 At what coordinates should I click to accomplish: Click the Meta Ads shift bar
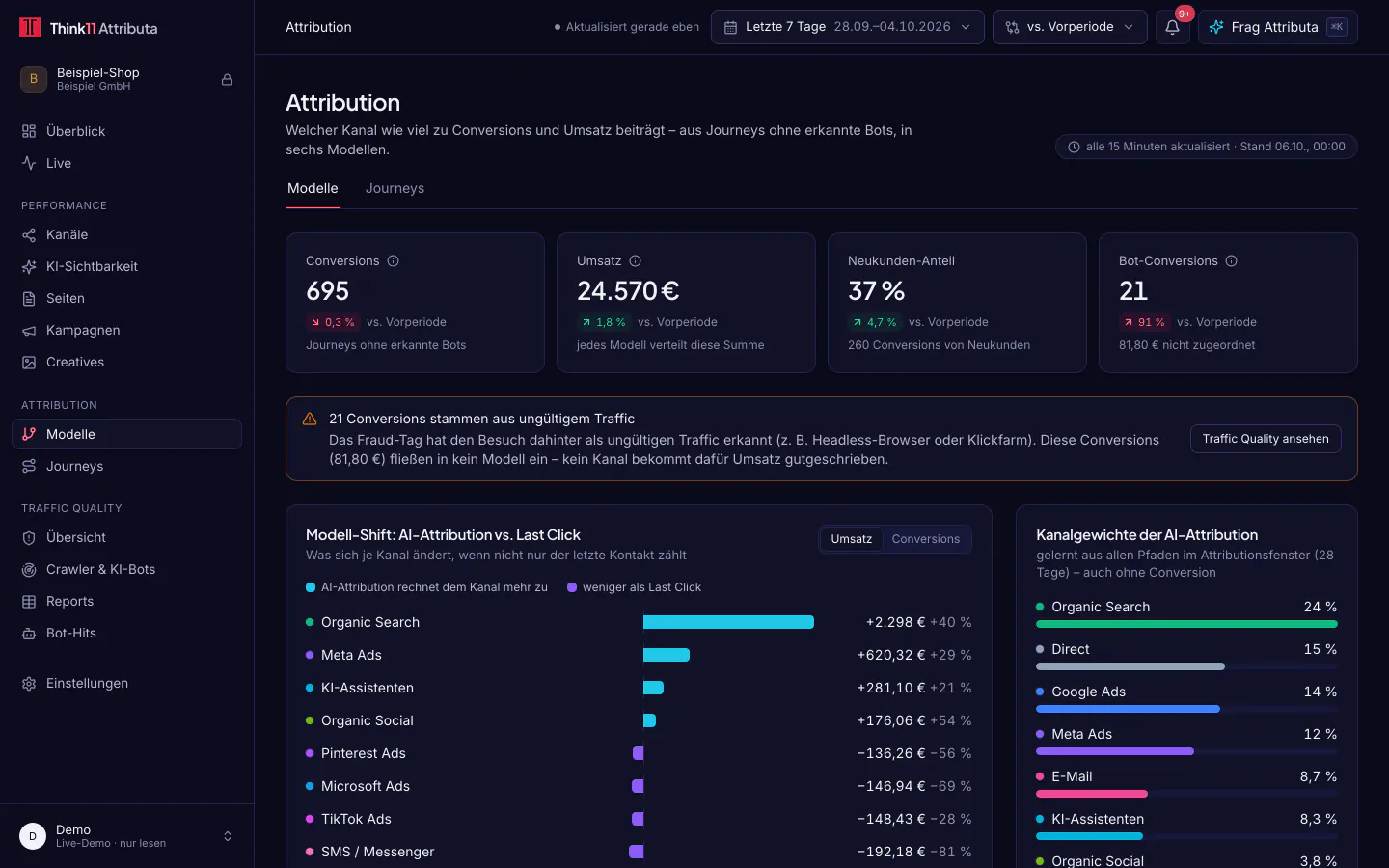(667, 655)
